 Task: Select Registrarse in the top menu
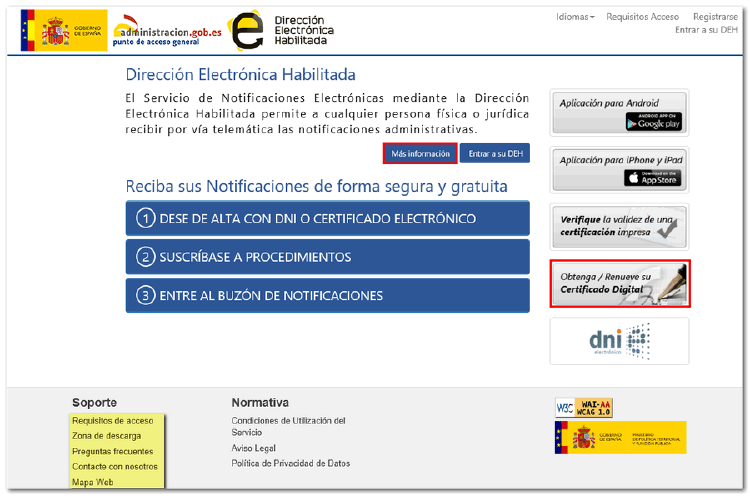715,17
